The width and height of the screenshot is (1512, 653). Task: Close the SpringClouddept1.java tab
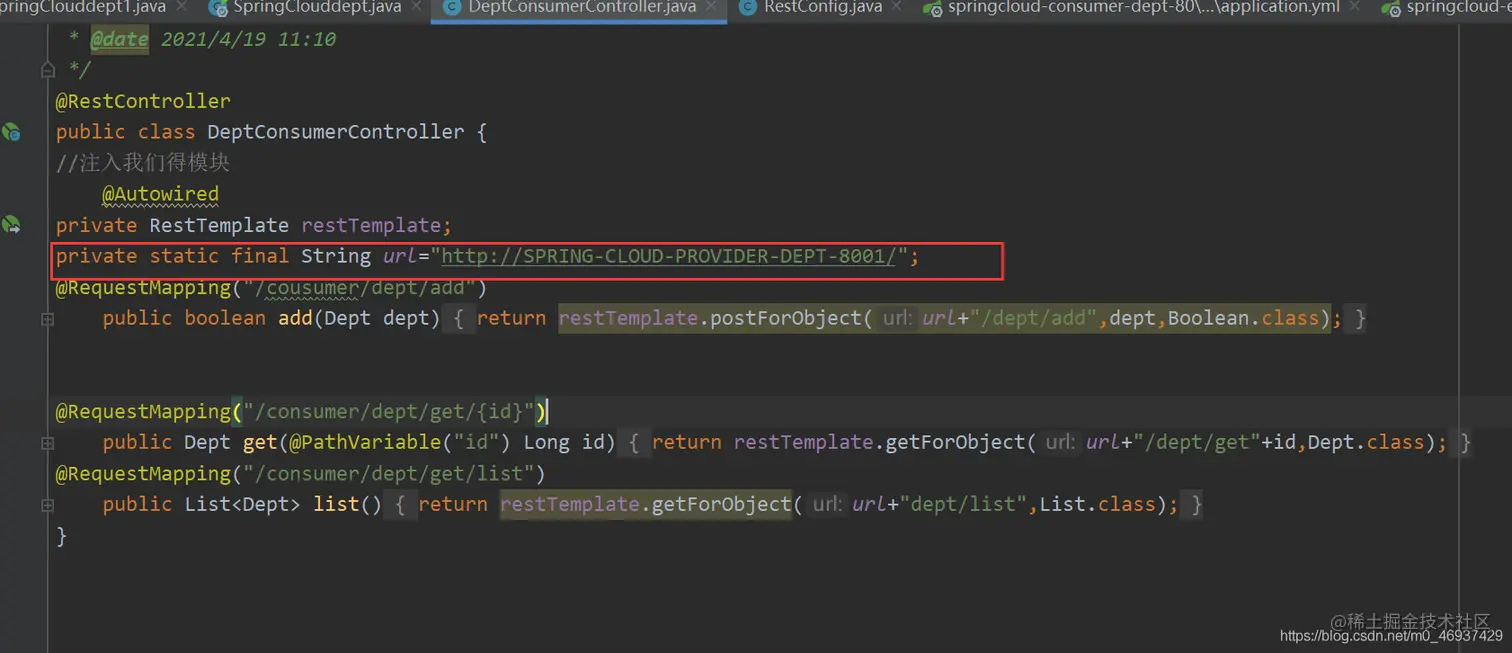point(180,7)
